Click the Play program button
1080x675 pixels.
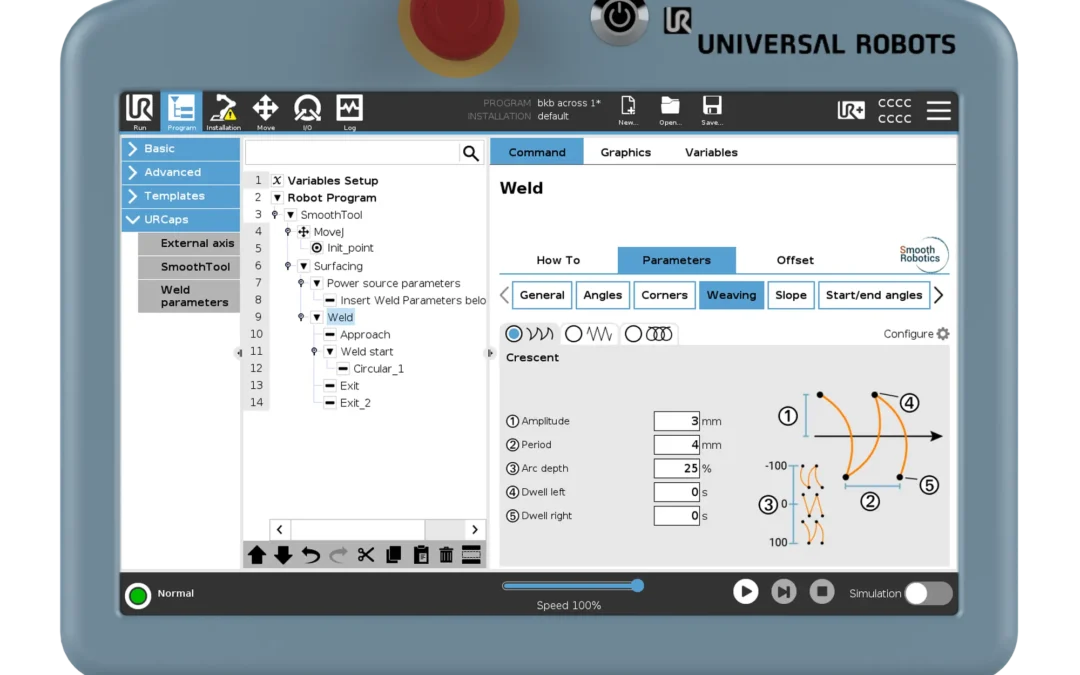(745, 592)
